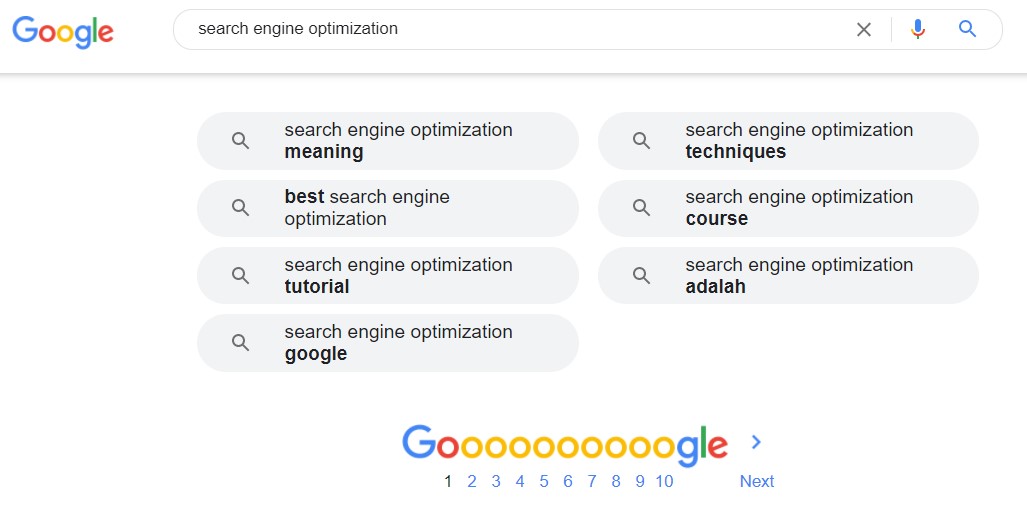Select 'search engine optimization course' suggestion
The width and height of the screenshot is (1027, 526).
click(x=788, y=208)
